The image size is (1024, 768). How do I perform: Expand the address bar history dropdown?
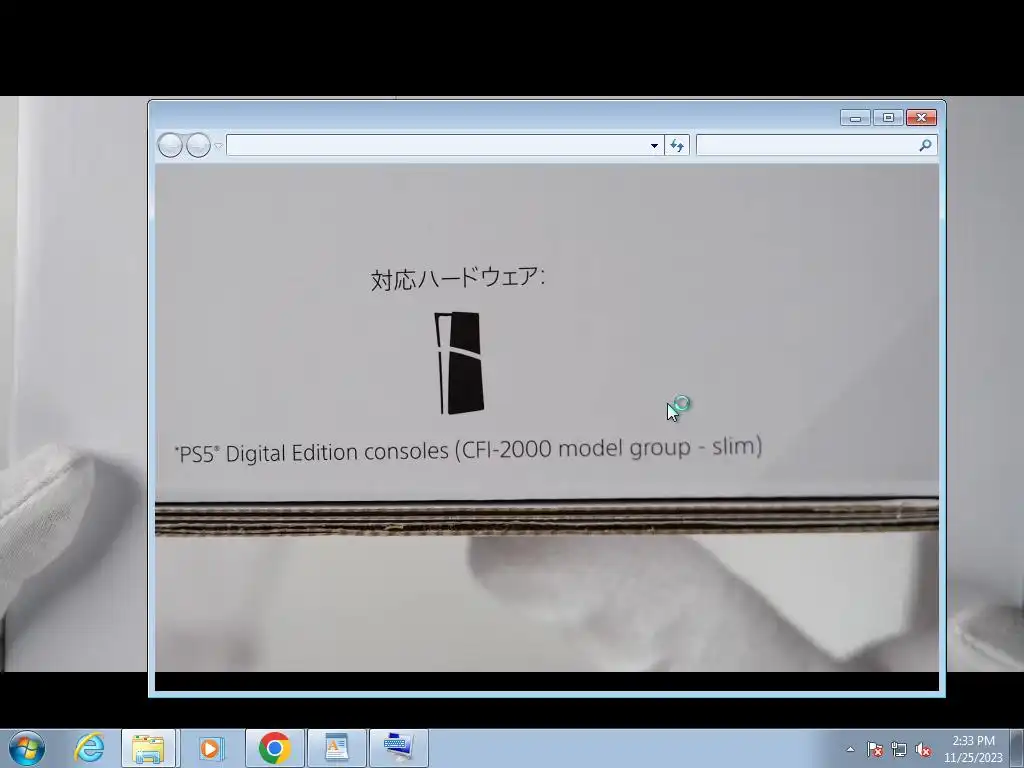point(654,146)
